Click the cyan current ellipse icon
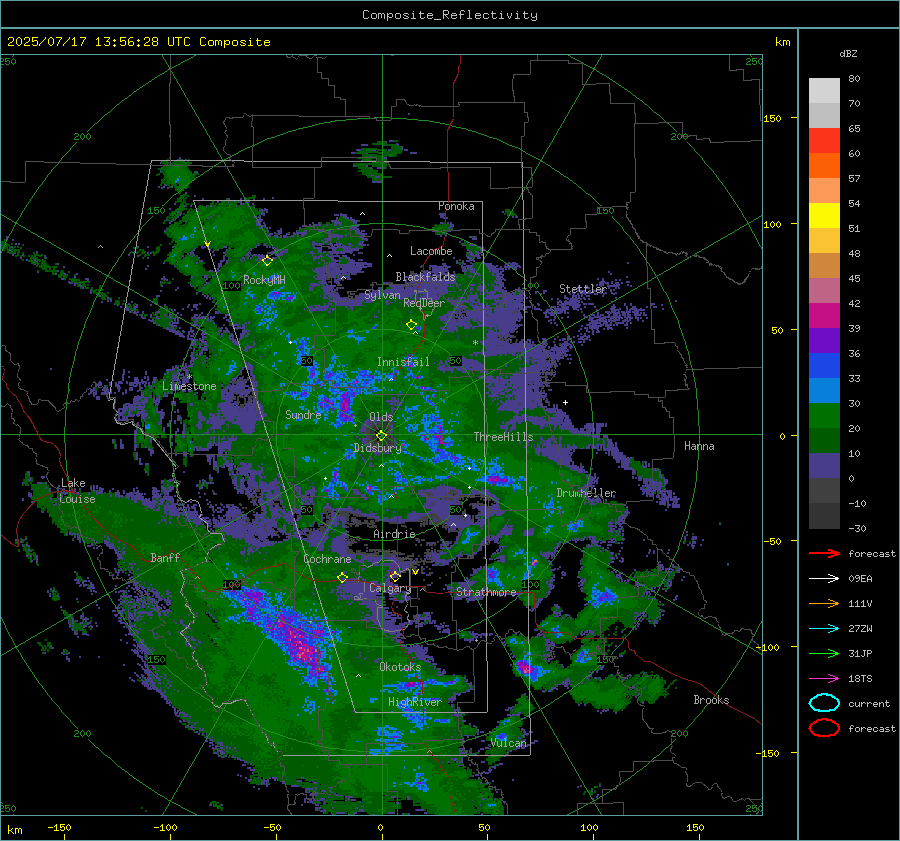 tap(824, 703)
